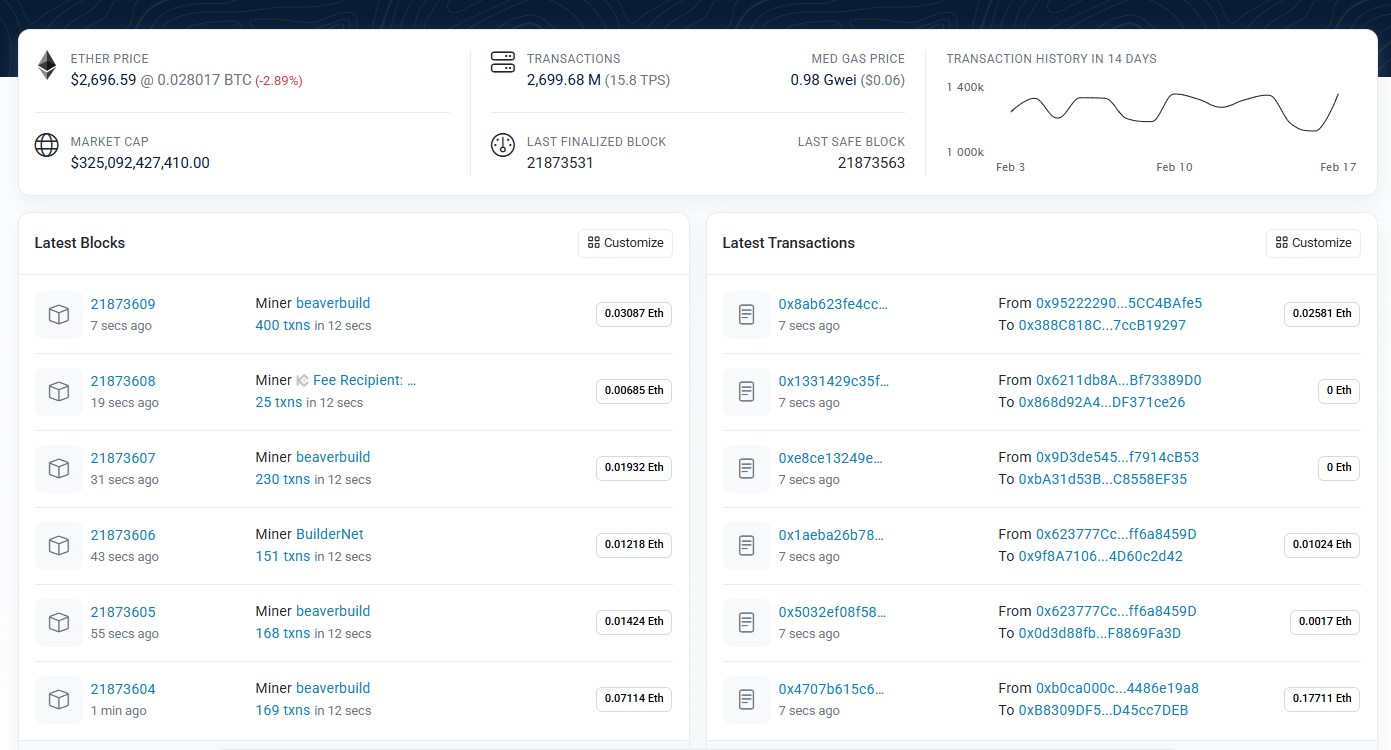Open recipient address 0xbA31d53B...C8558EF35
This screenshot has height=750, width=1391.
pyautogui.click(x=1103, y=479)
